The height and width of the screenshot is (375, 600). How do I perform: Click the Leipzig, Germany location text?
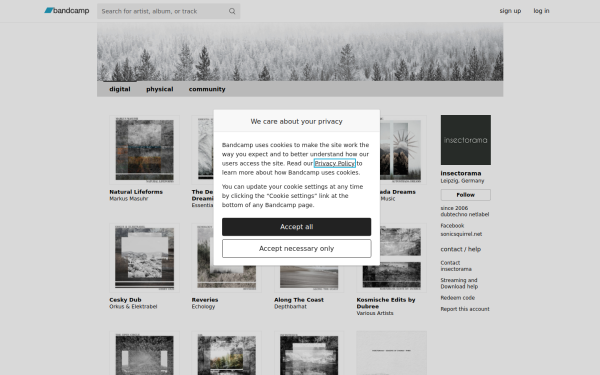[x=462, y=181]
